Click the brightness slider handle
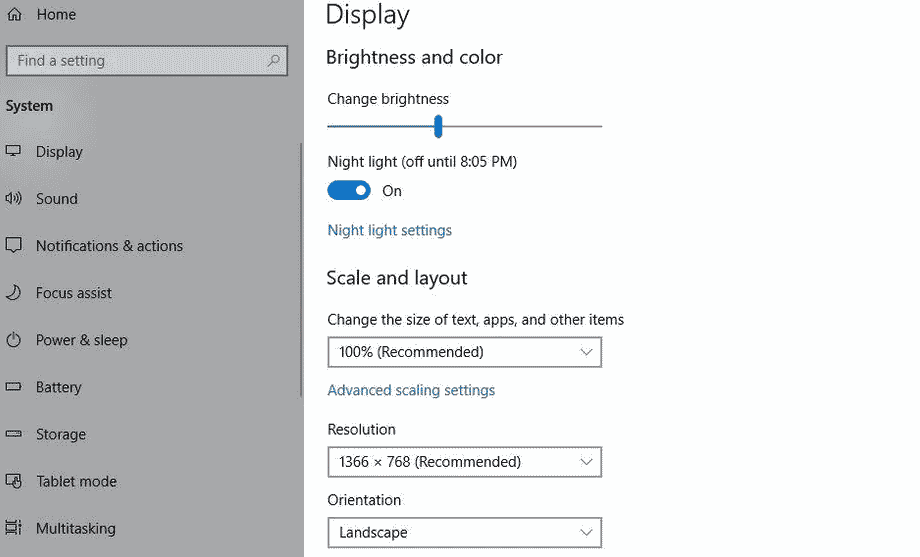Screen dimensions: 920x557 [x=438, y=126]
